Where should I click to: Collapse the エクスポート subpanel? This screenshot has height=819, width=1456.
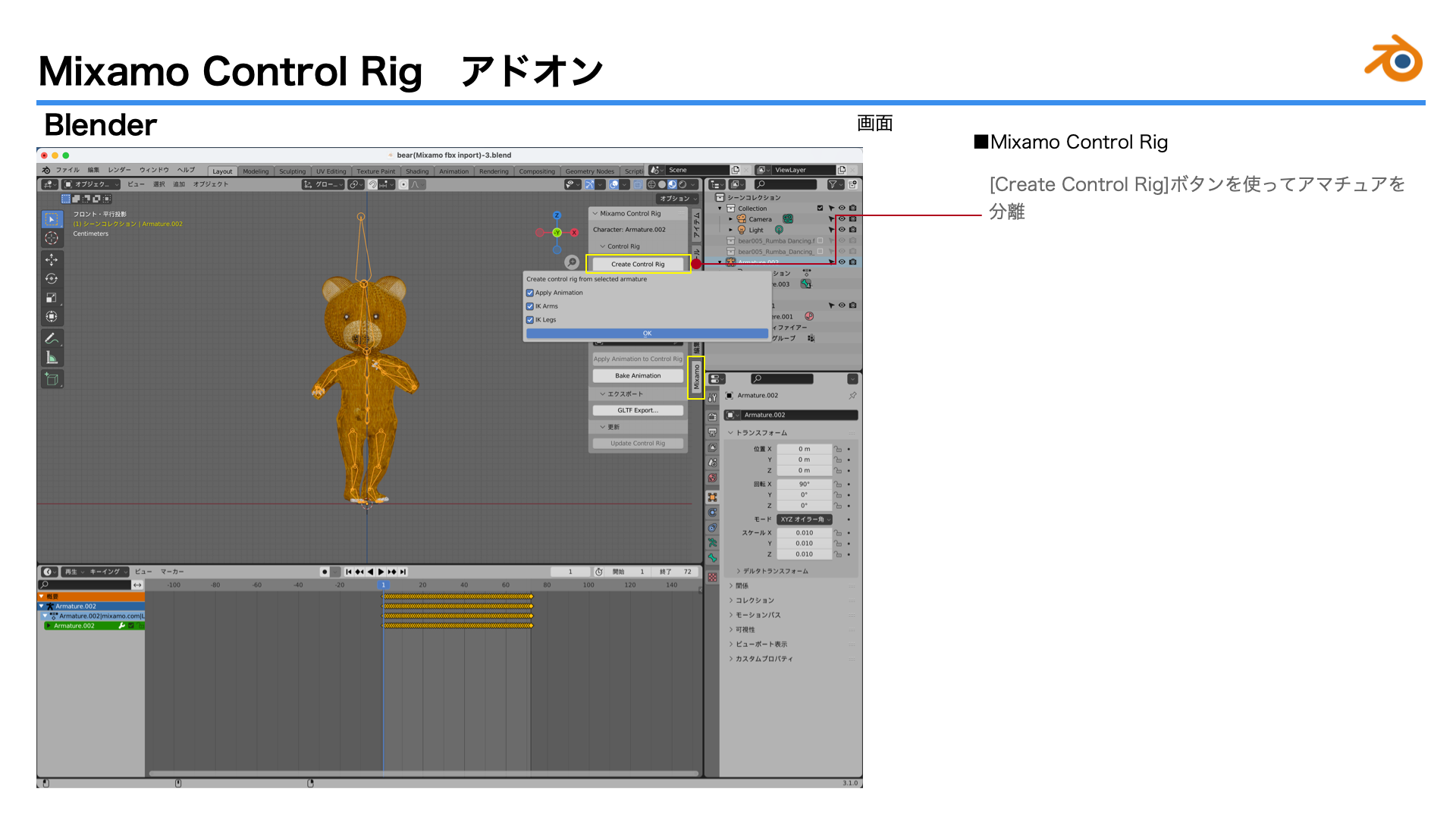coord(603,394)
